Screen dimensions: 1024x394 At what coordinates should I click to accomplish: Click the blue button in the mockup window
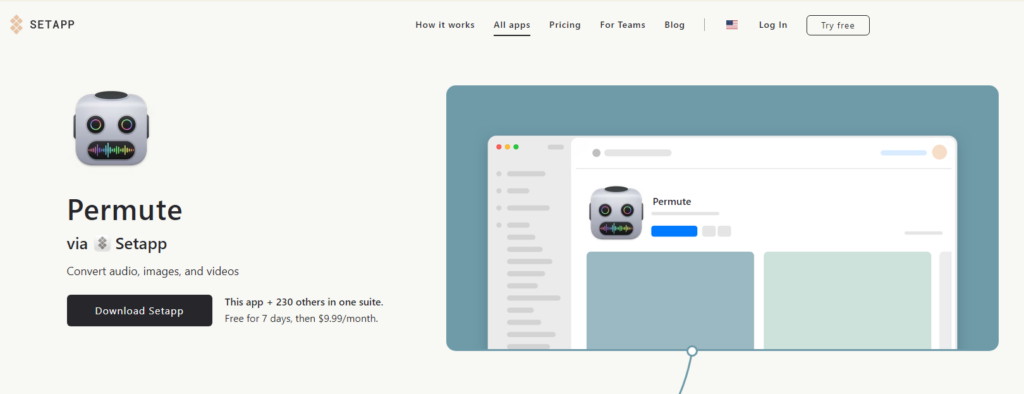[674, 231]
